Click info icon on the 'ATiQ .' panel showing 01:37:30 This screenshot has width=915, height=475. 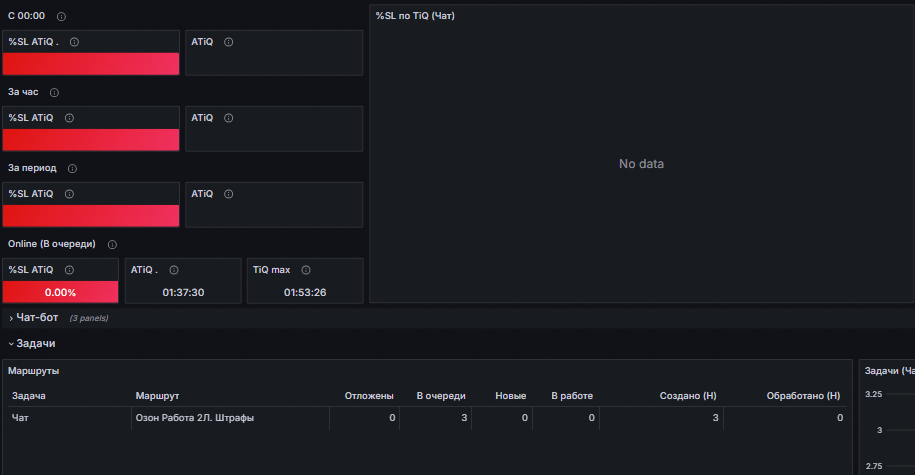coord(174,270)
